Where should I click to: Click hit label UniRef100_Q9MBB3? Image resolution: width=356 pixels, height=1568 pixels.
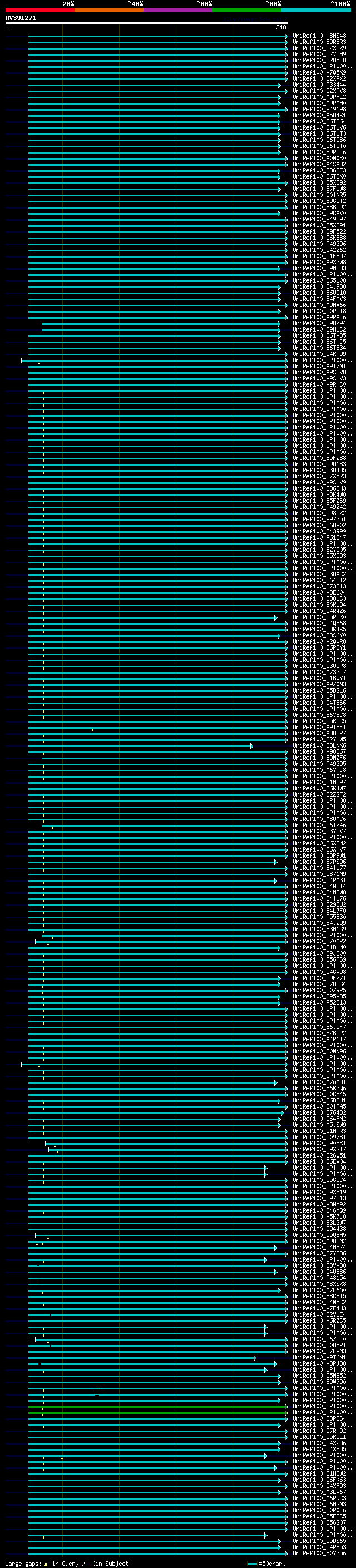319,269
